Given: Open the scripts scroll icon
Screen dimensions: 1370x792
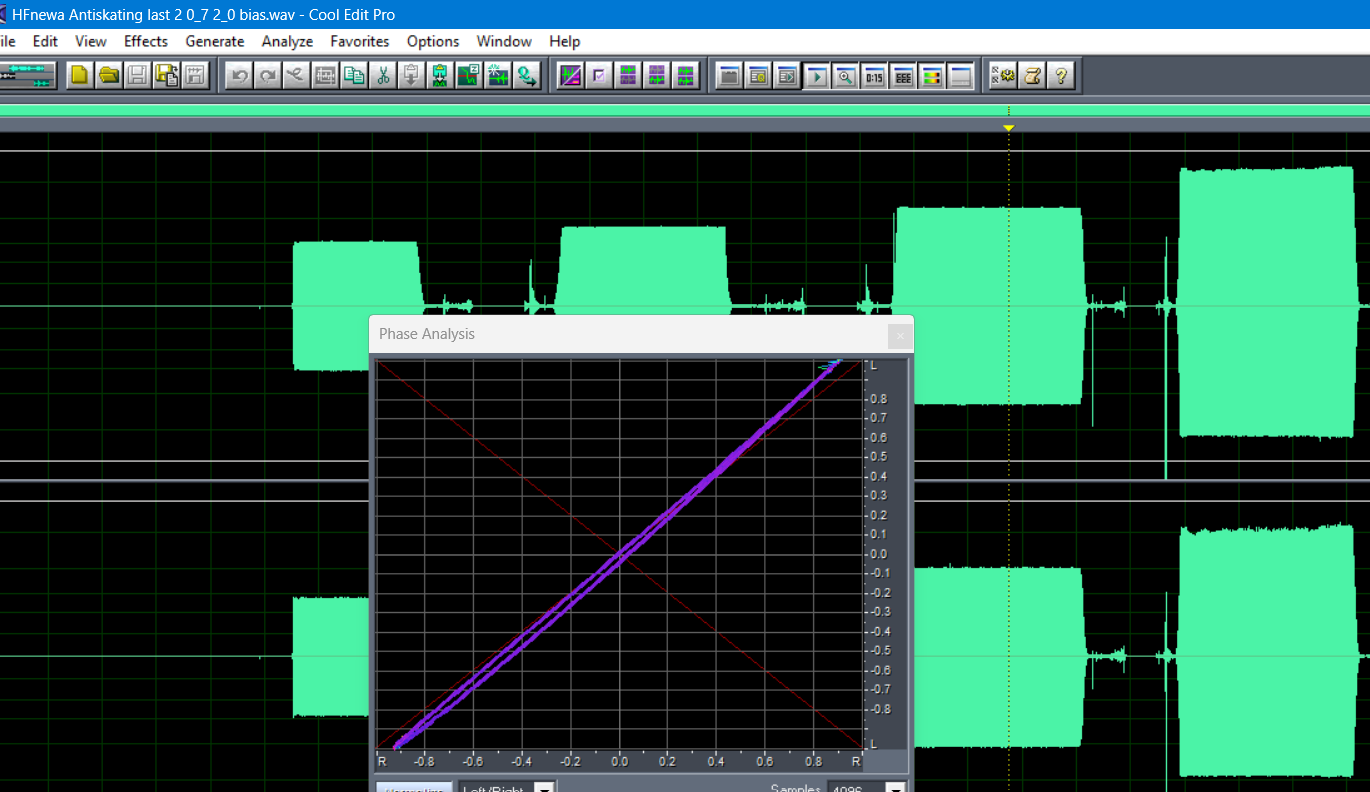Looking at the screenshot, I should (1033, 75).
